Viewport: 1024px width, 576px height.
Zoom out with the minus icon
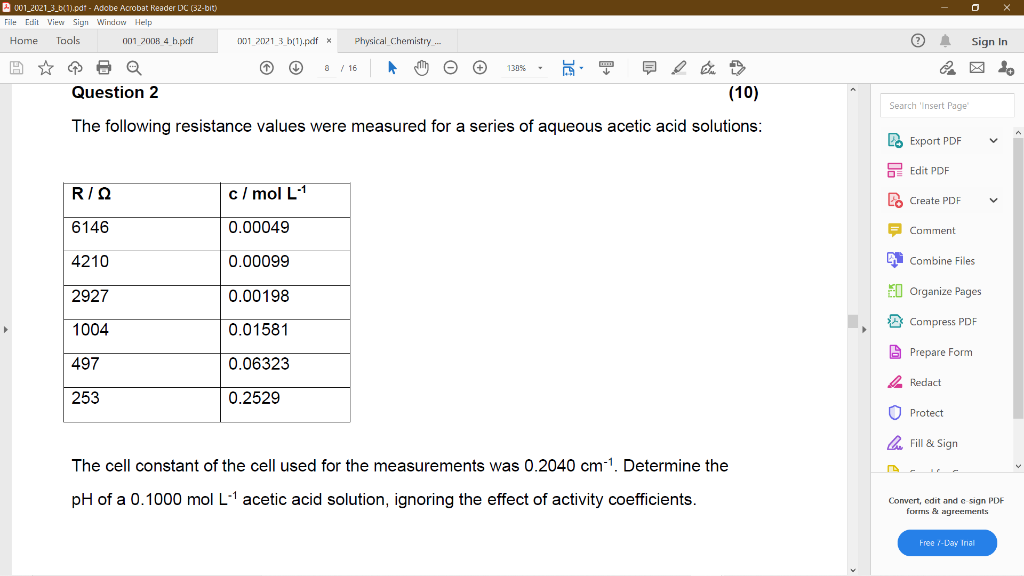(451, 67)
